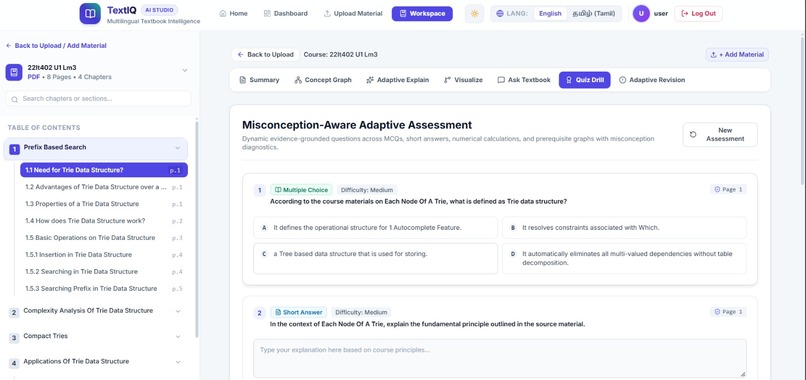Open 1.5 Basic Operations on Trie Data Structure
806x380 pixels.
(x=104, y=238)
